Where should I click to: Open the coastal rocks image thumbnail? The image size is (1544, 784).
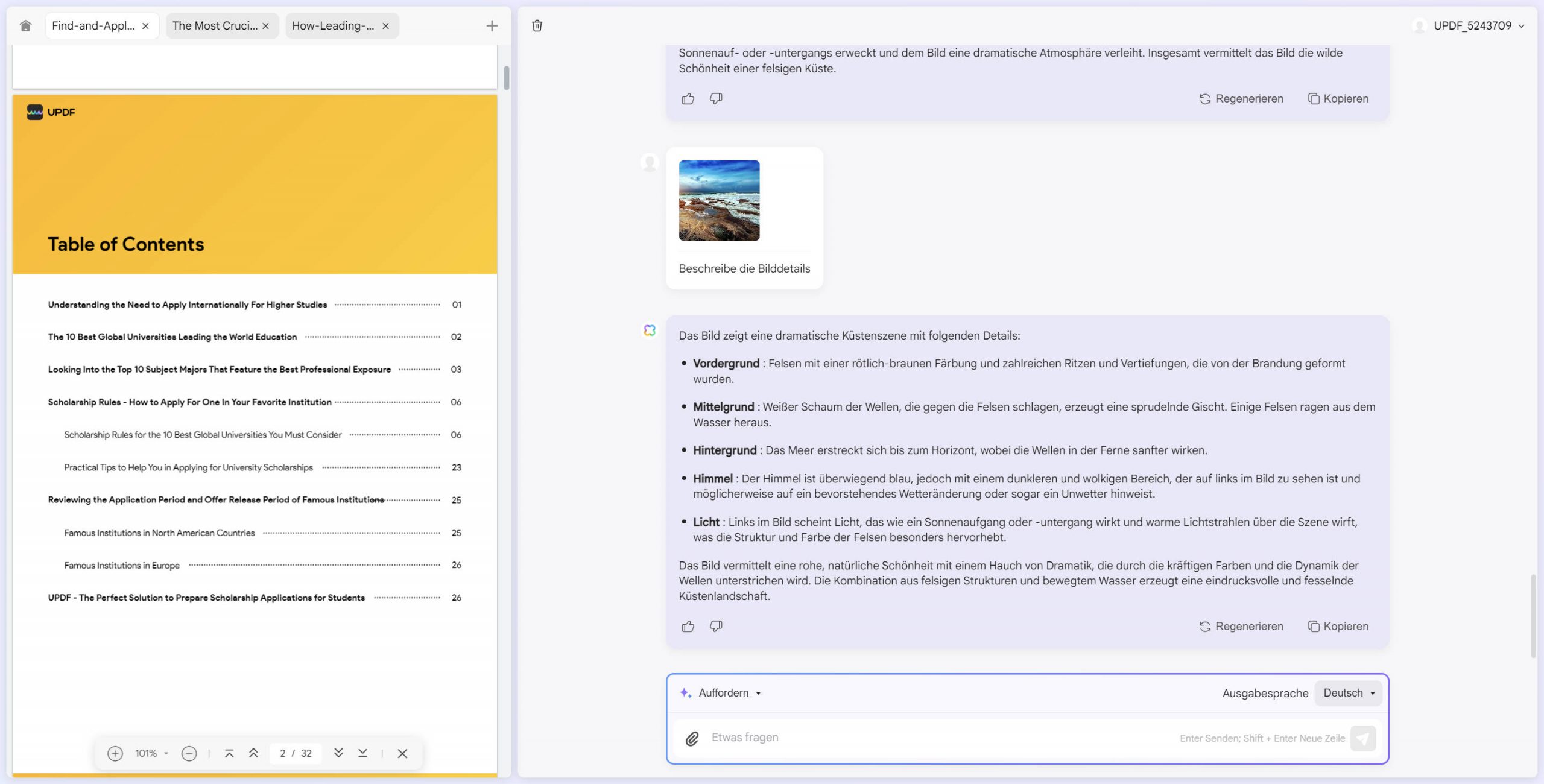coord(719,200)
